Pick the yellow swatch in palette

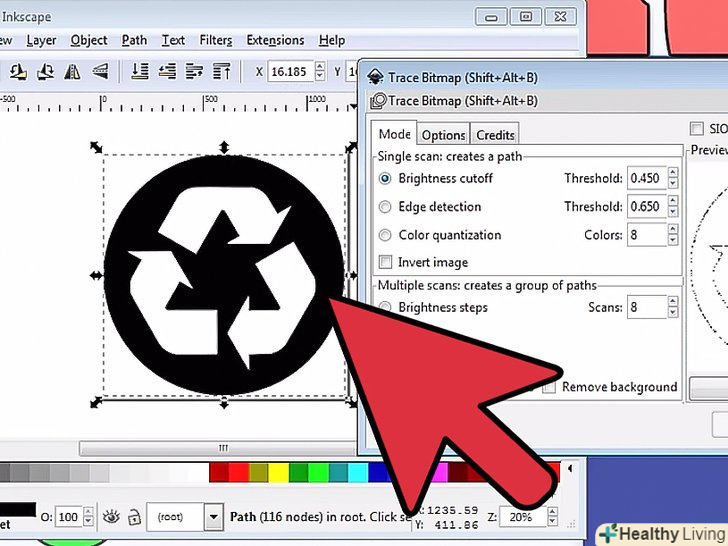(x=279, y=472)
